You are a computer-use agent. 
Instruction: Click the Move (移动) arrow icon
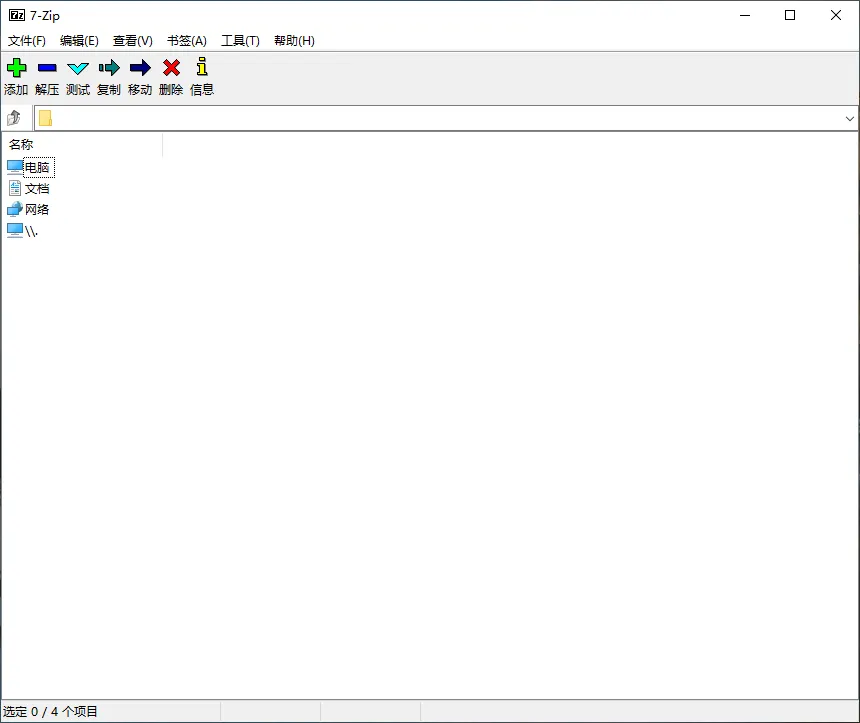point(140,68)
